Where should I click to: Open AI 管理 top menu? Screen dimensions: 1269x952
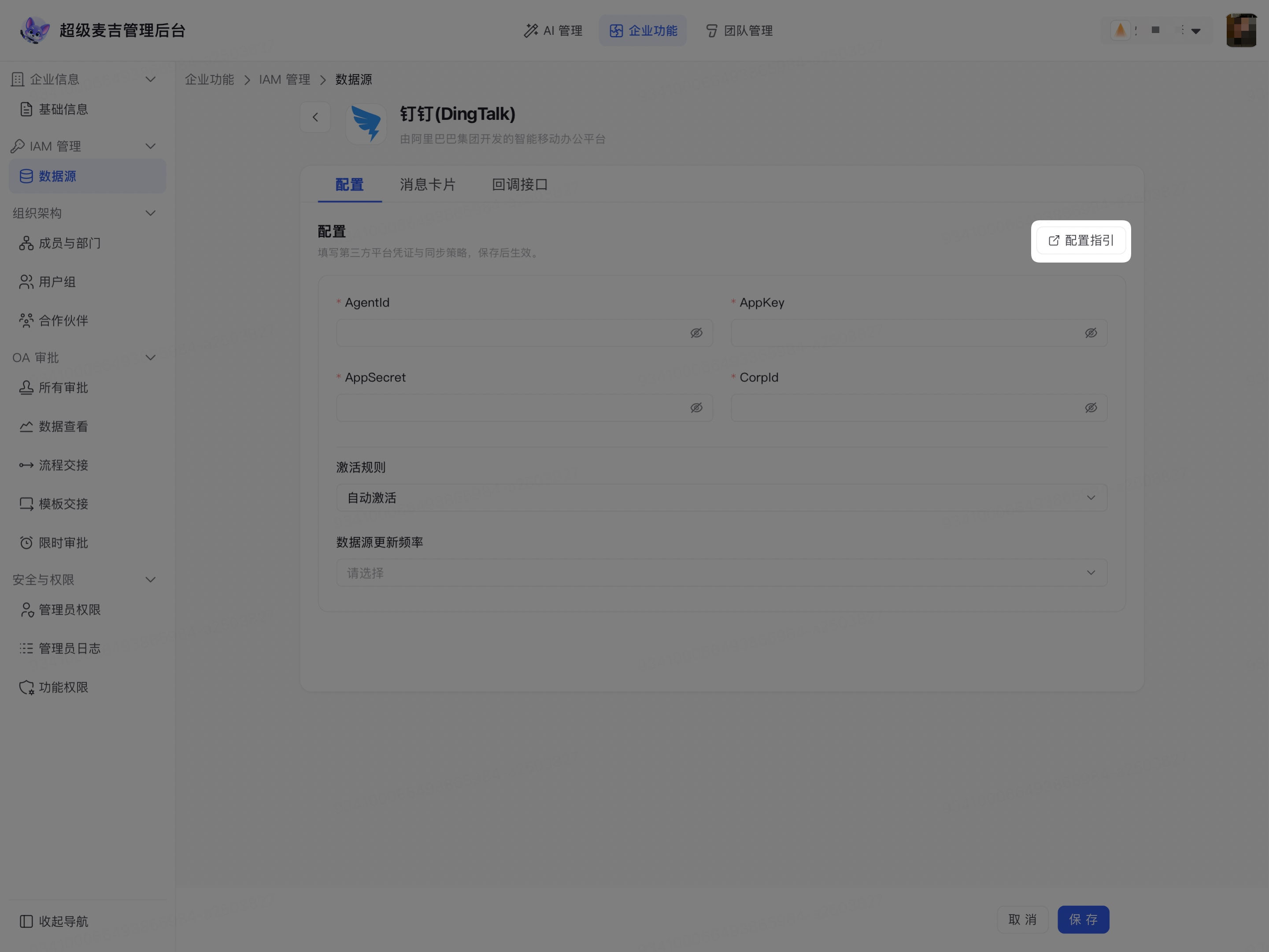pyautogui.click(x=553, y=30)
